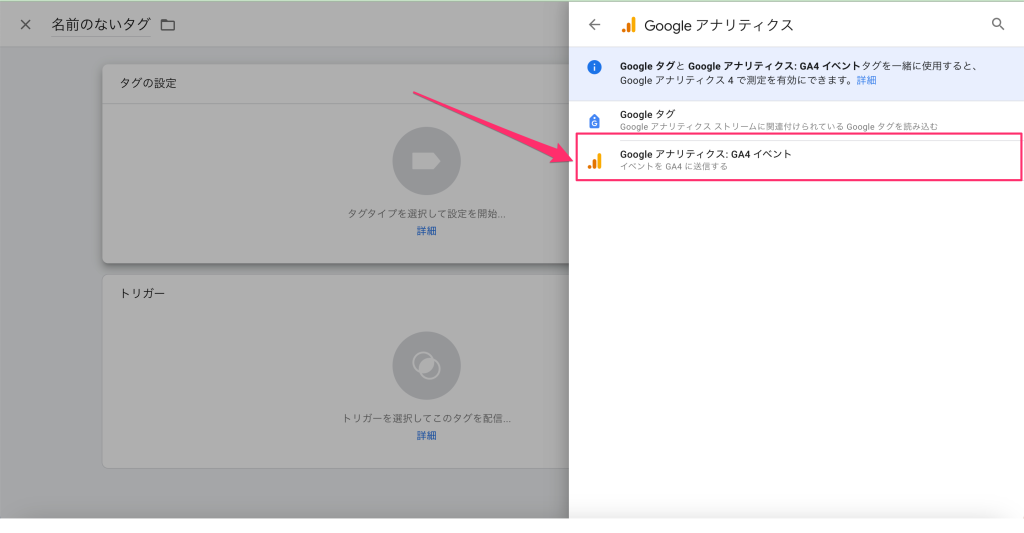Screen dimensions: 1024x533
Task: Go back using the panel's left arrow
Action: pos(594,25)
